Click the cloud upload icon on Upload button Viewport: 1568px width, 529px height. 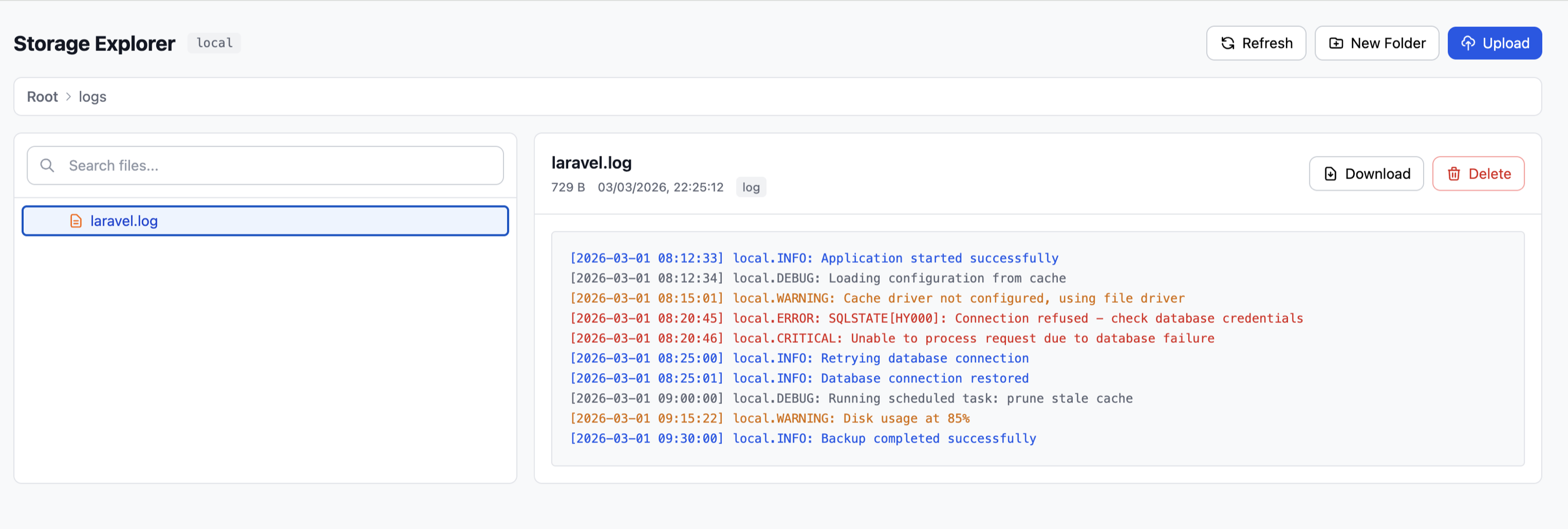(x=1469, y=42)
